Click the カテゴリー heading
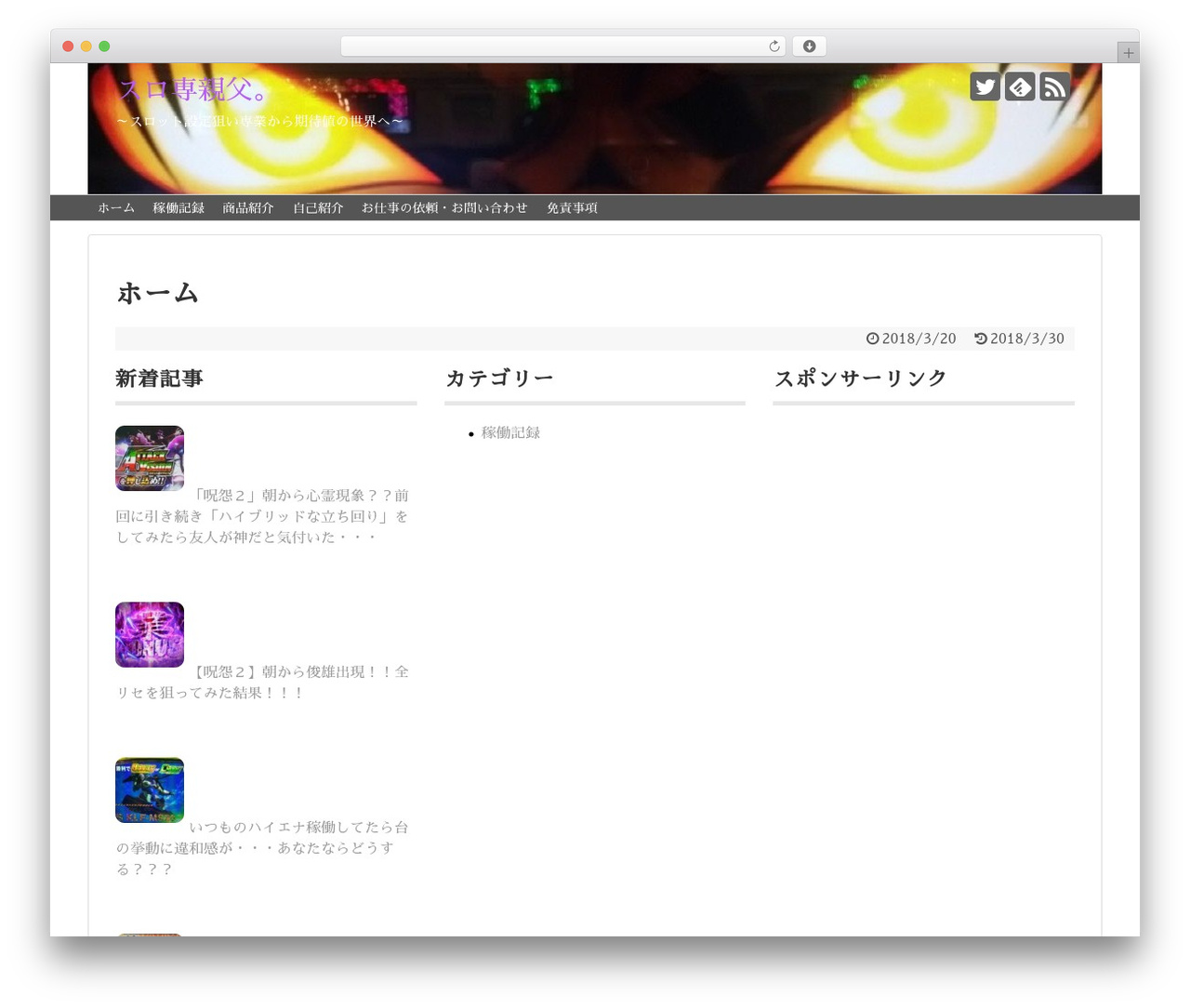Viewport: 1190px width, 1008px height. [499, 378]
